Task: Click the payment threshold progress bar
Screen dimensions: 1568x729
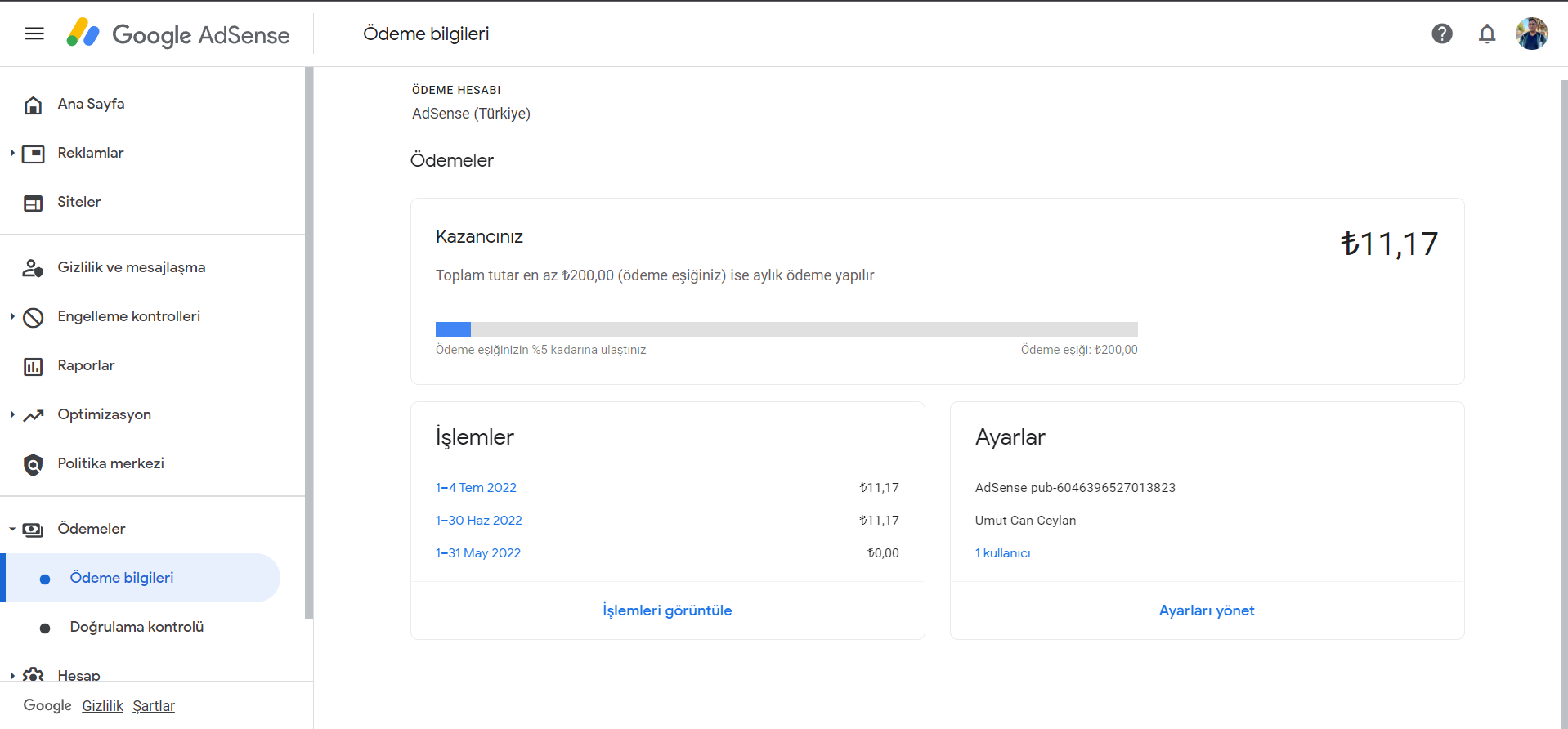Action: [786, 329]
